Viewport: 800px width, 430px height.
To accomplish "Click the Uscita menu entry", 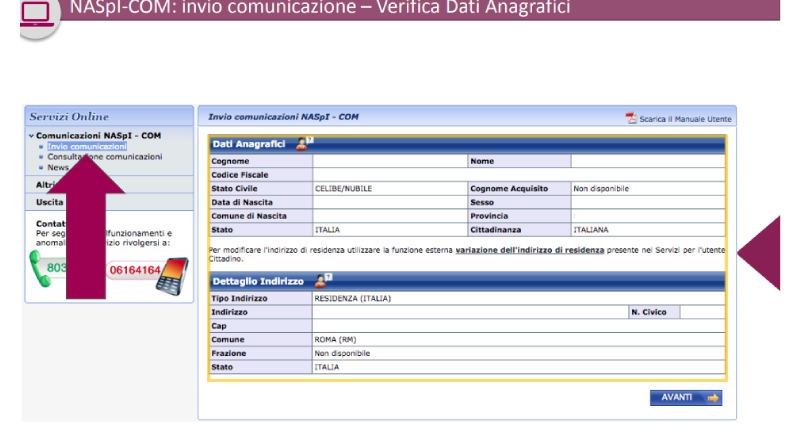I will click(49, 202).
